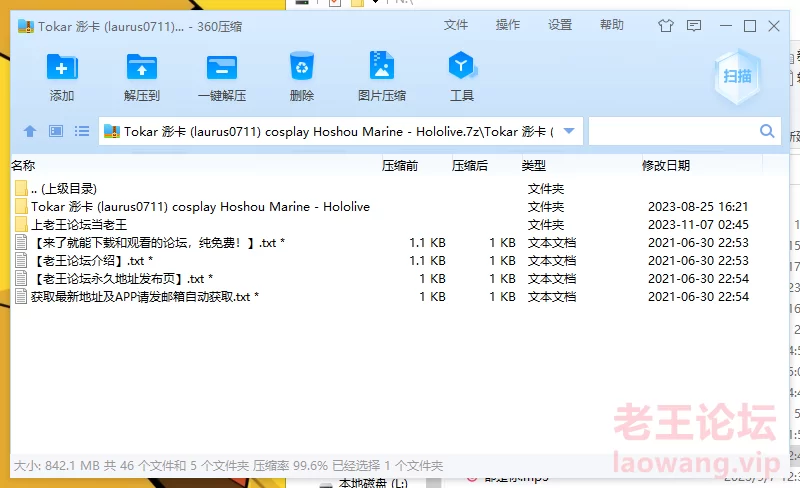The height and width of the screenshot is (488, 800).
Task: Click 文本文档 type of 【老王论坛介绍】.txt
Action: [552, 260]
